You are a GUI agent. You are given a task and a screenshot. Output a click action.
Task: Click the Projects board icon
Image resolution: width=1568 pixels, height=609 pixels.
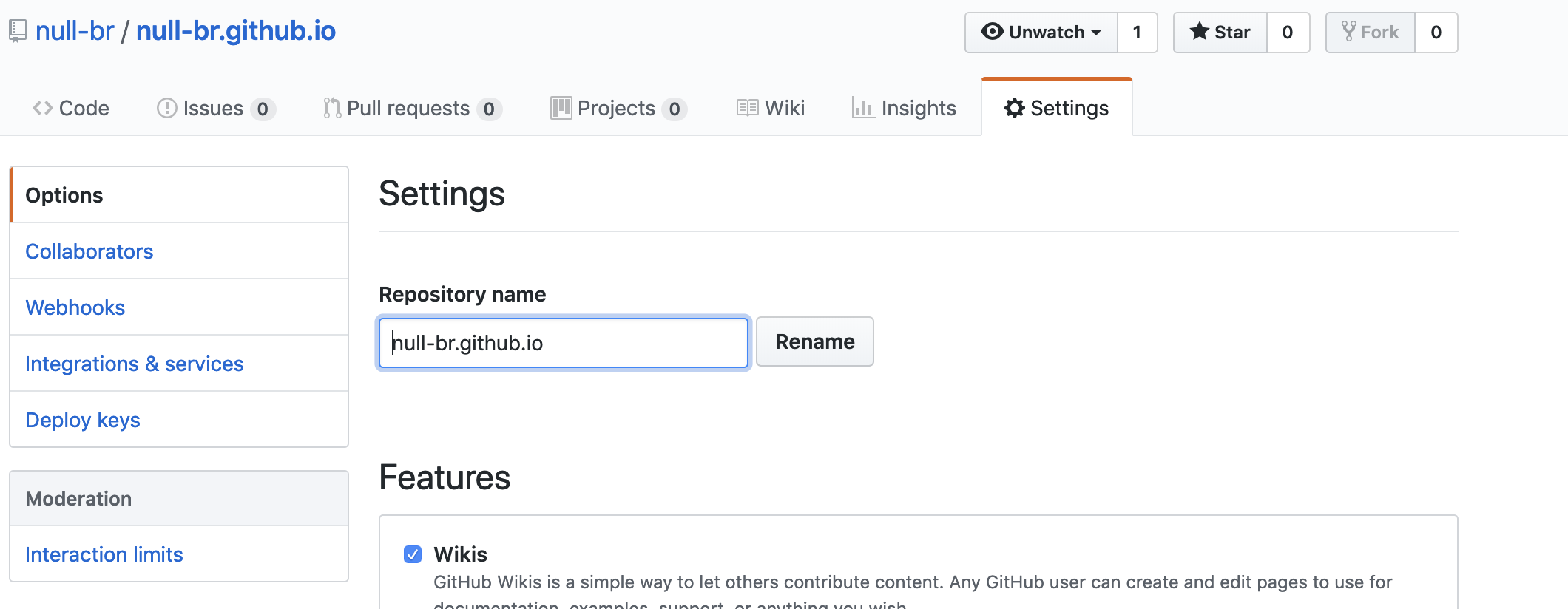[561, 108]
